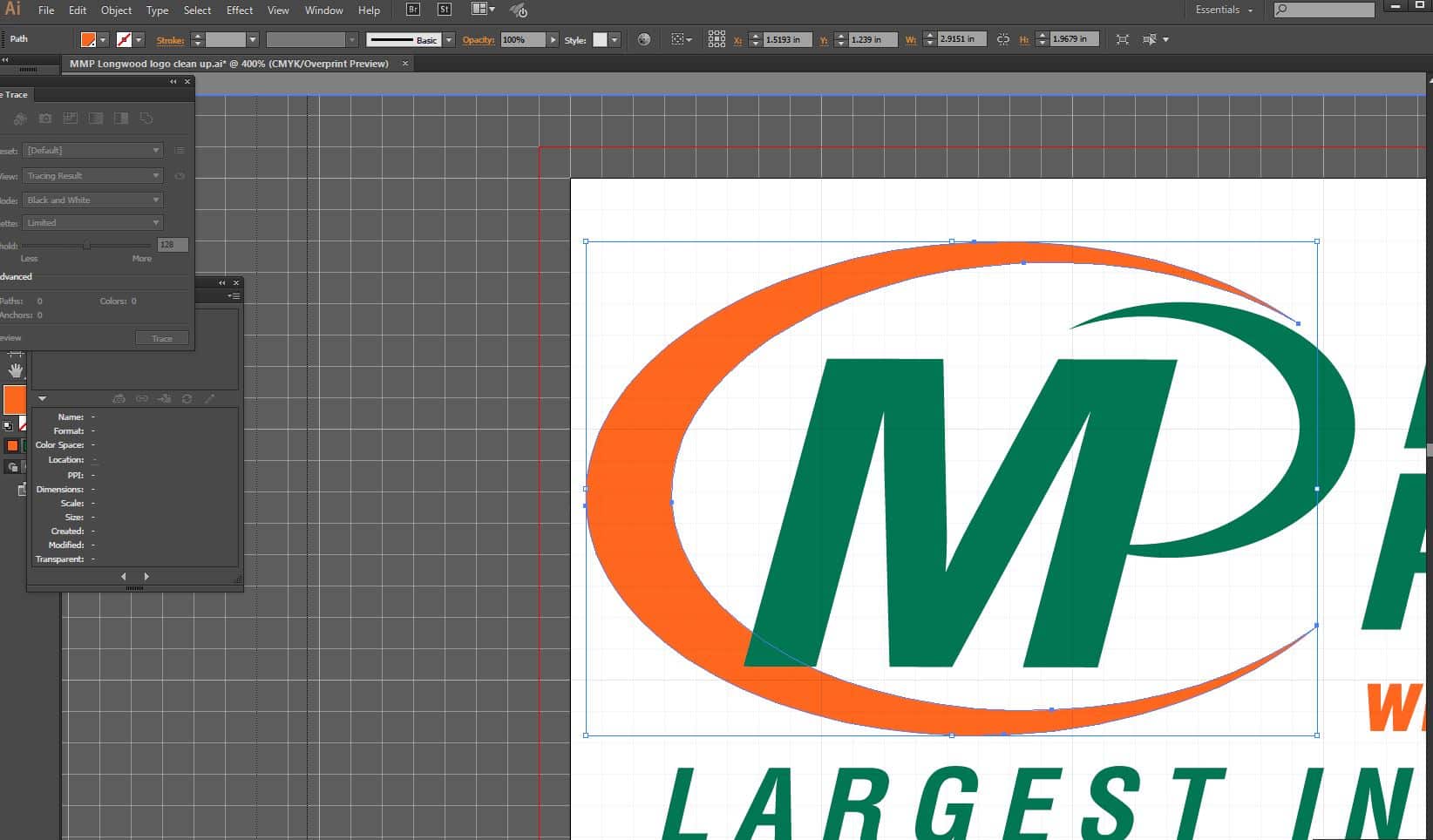Viewport: 1433px width, 840px height.
Task: Open the Select menu
Action: tap(197, 10)
